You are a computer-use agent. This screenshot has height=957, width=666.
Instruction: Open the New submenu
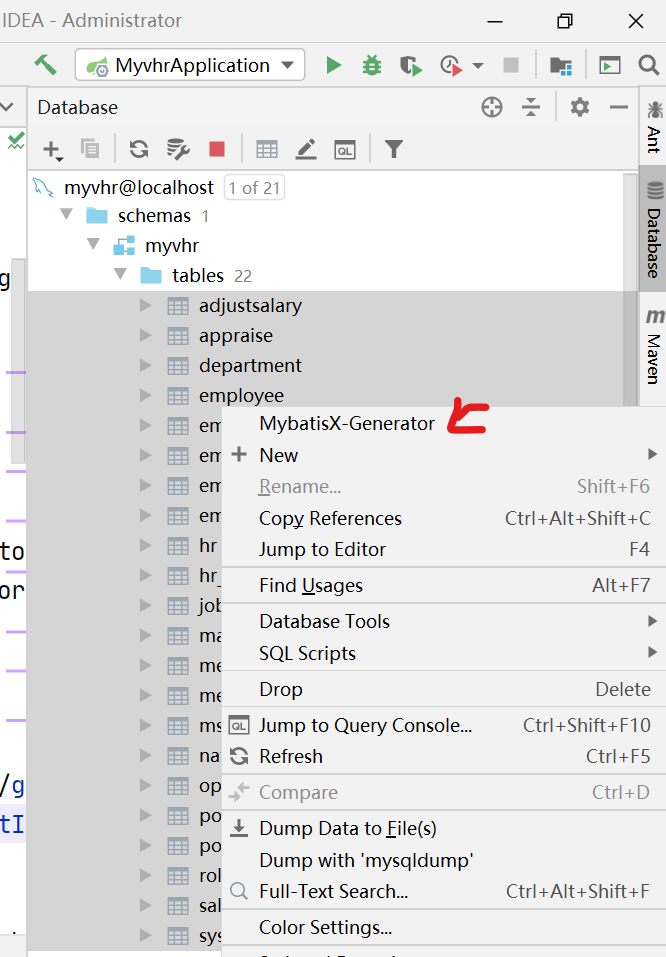click(x=444, y=455)
